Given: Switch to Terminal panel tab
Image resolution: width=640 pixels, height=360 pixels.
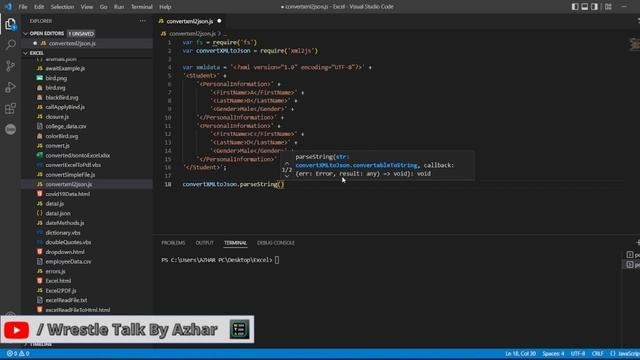Looking at the screenshot, I should click(x=235, y=243).
